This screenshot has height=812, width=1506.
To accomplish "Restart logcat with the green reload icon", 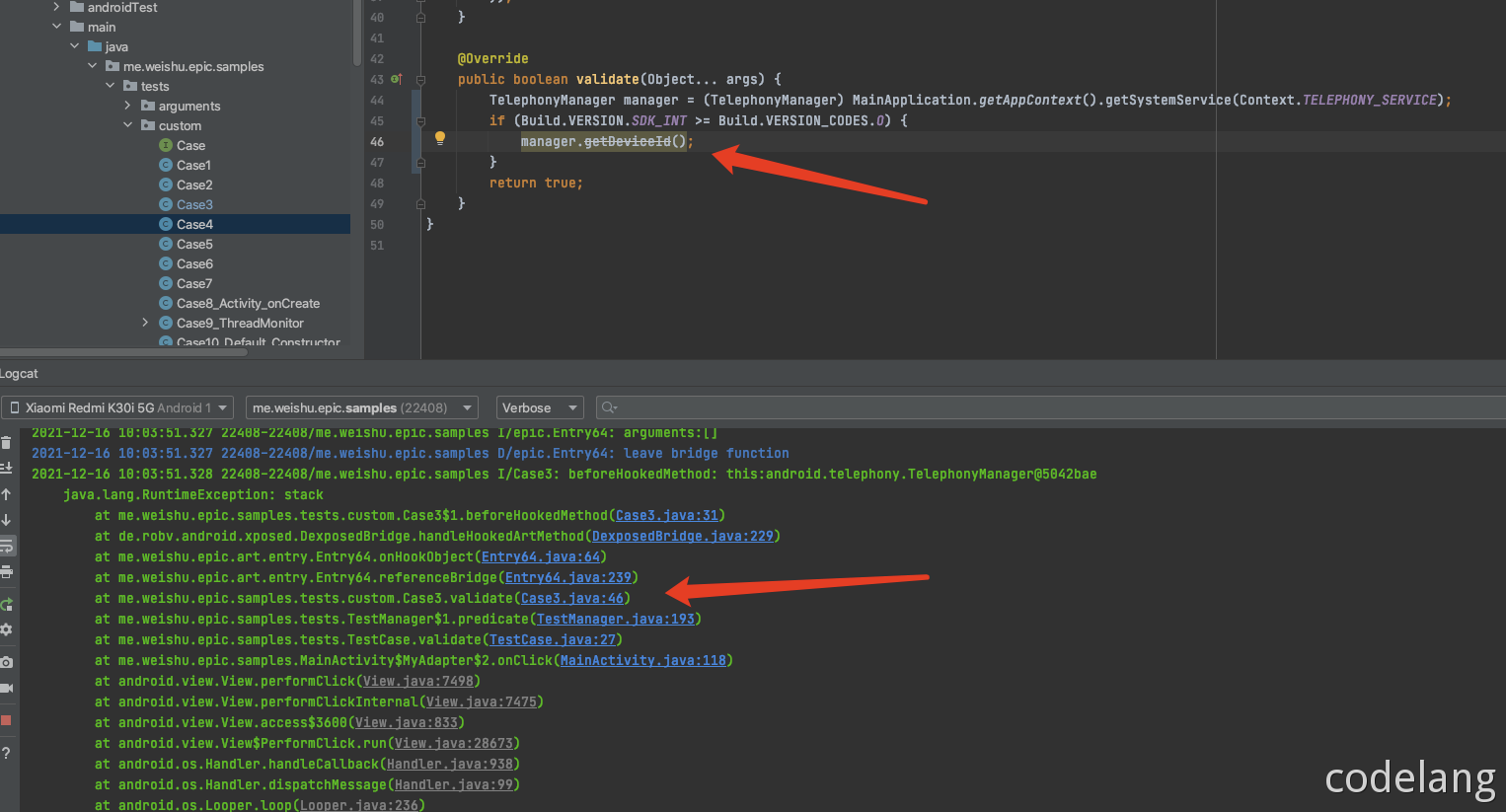I will coord(6,604).
